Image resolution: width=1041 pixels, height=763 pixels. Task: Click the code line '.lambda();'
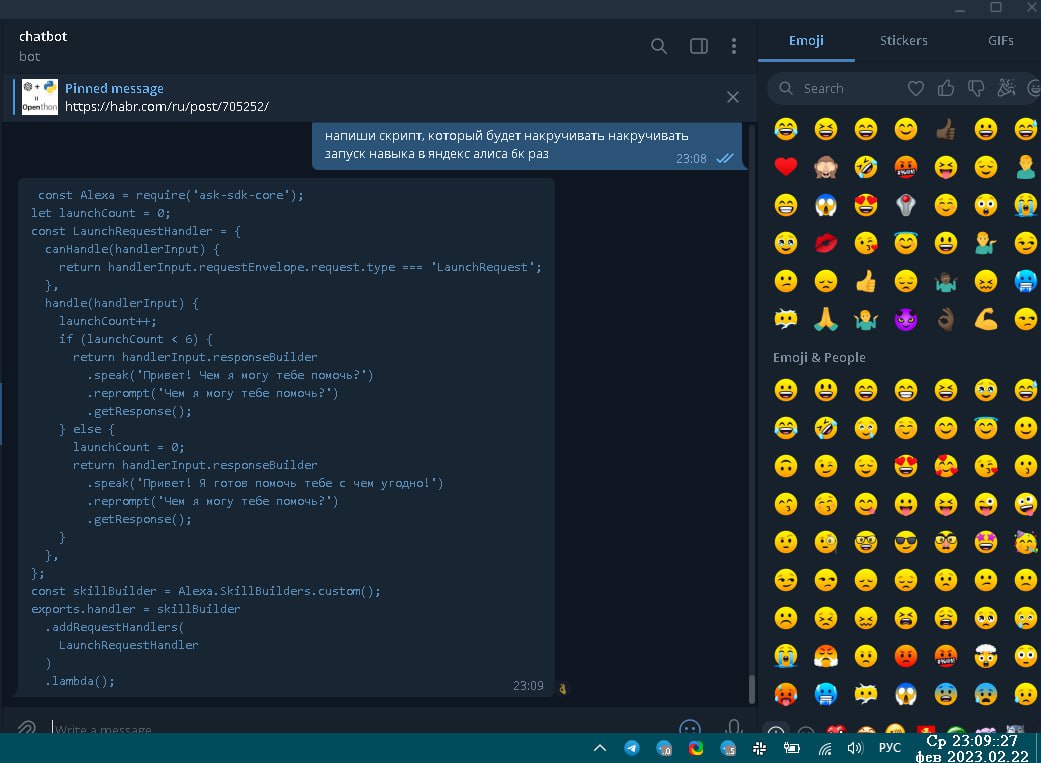(80, 681)
